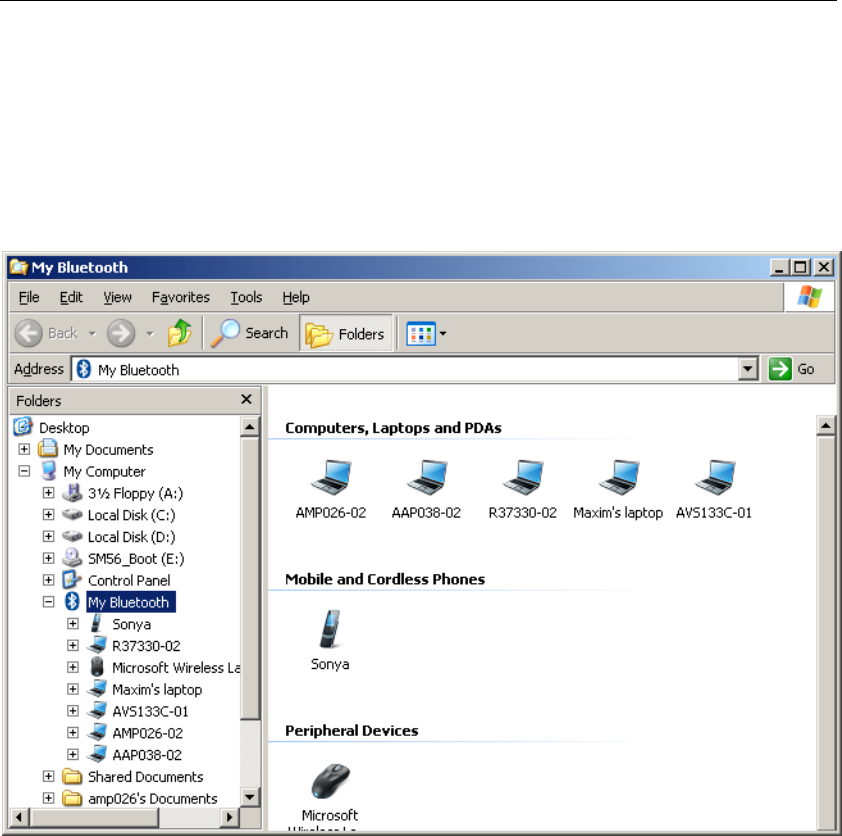Select AMP026-02 in the folder tree

click(x=148, y=733)
